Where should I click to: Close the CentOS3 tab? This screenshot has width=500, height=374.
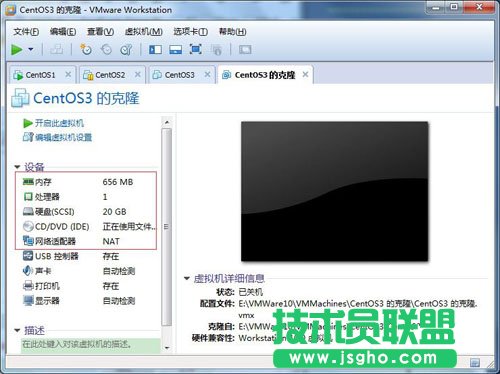click(x=207, y=74)
